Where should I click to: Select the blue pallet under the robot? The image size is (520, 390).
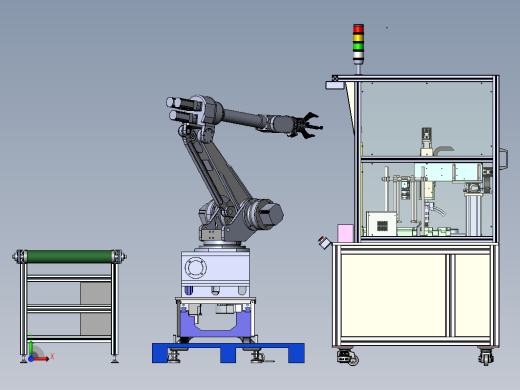point(228,353)
